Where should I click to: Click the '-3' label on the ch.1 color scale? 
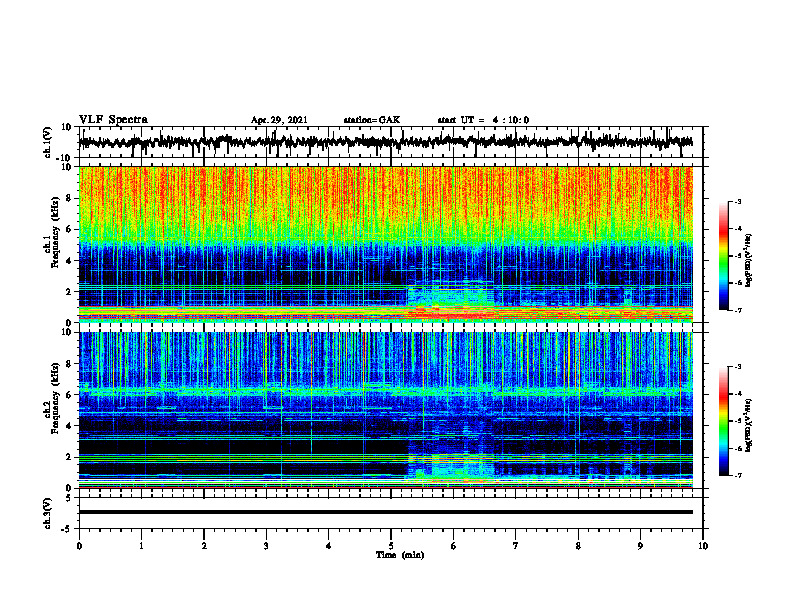[x=737, y=201]
